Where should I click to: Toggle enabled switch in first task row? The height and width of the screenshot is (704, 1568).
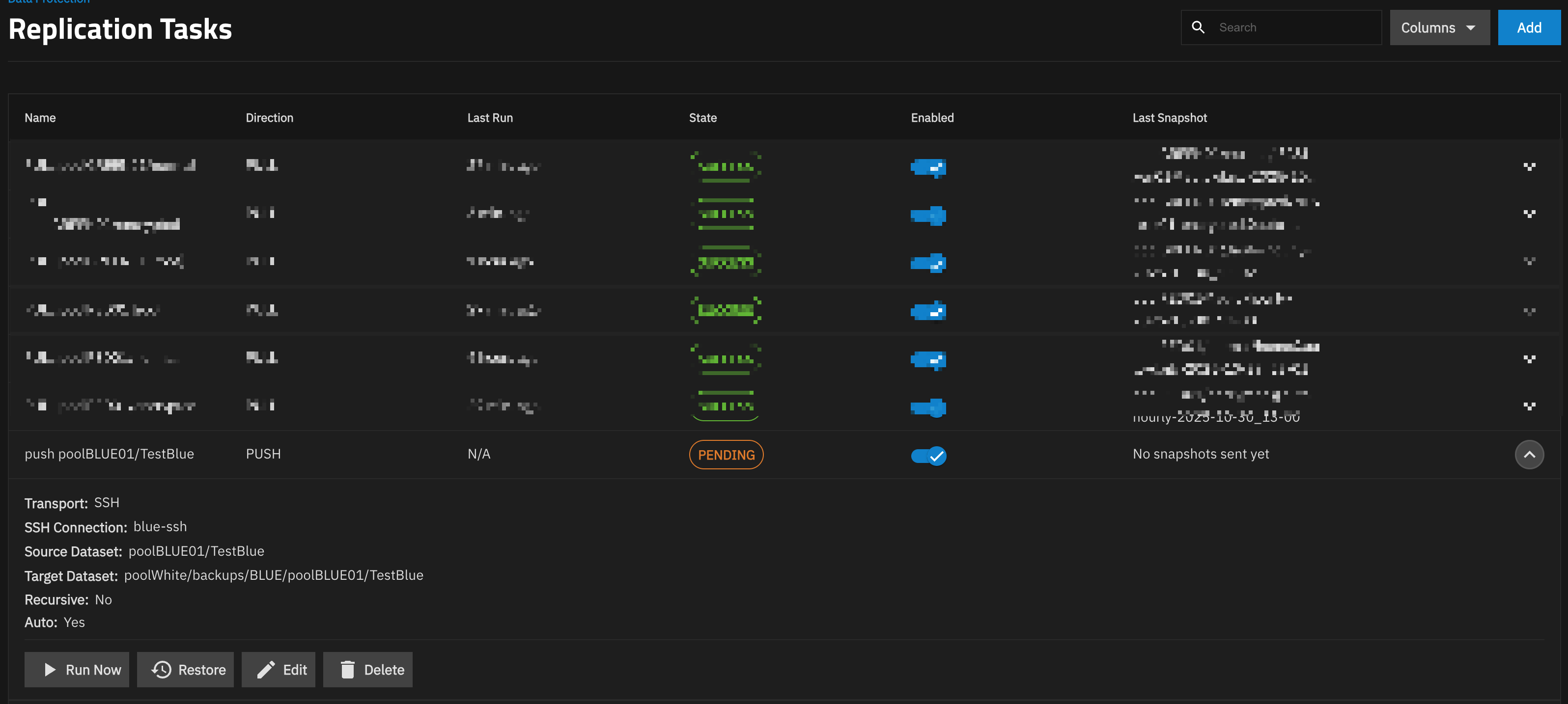point(928,167)
